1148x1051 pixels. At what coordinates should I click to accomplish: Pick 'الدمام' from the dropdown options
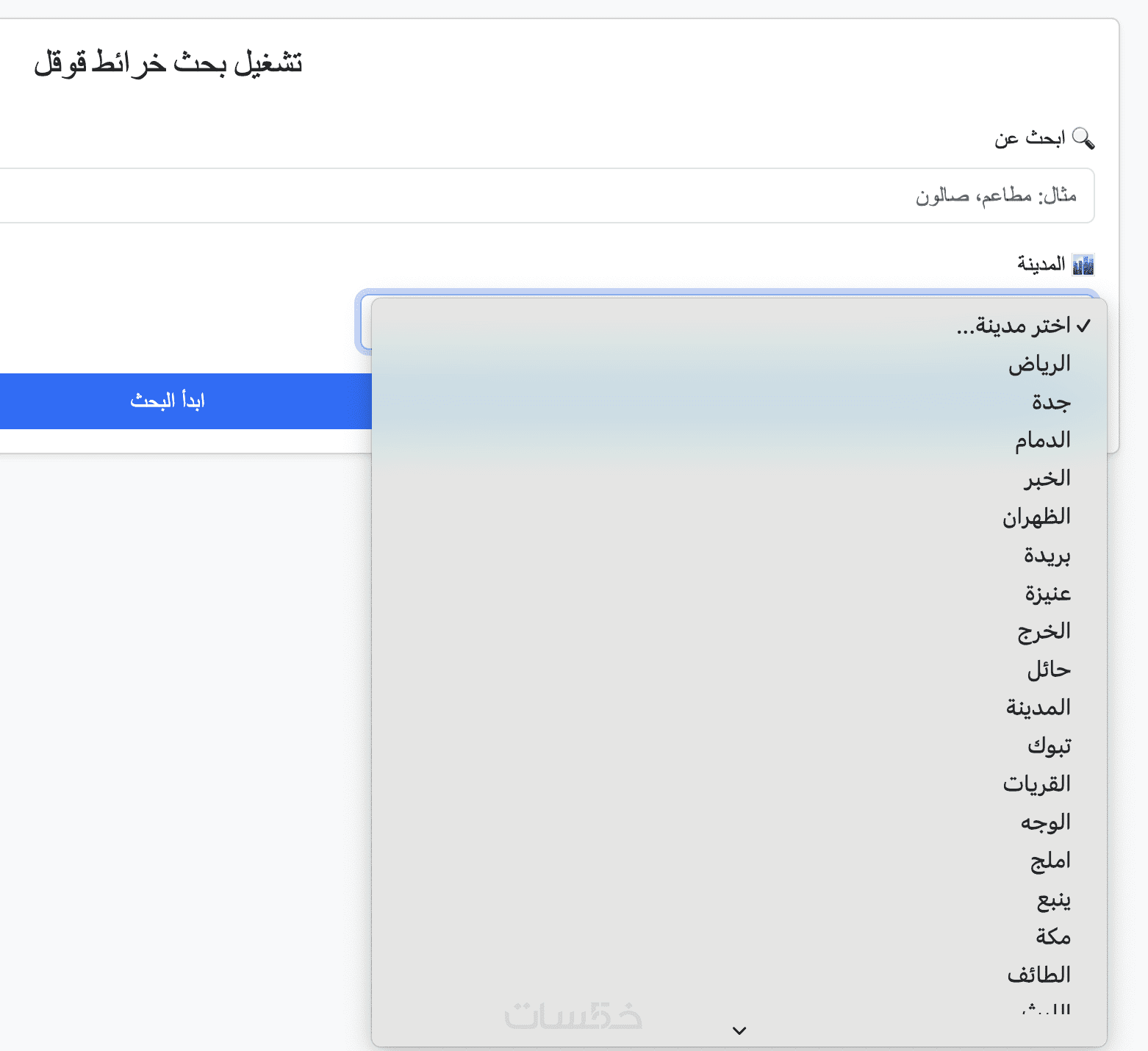pos(1042,440)
